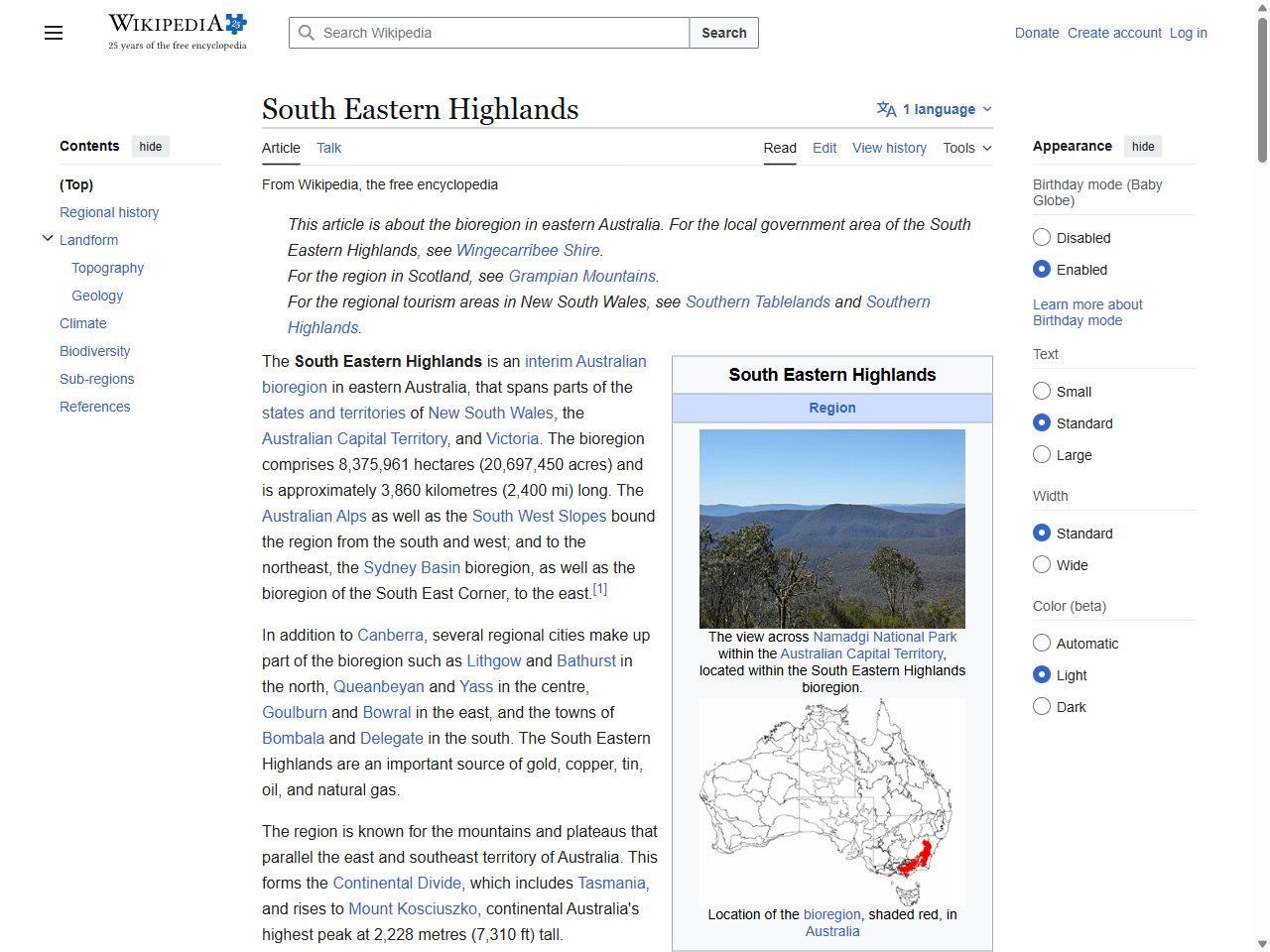
Task: Disable Birthday mode
Action: pos(1042,237)
